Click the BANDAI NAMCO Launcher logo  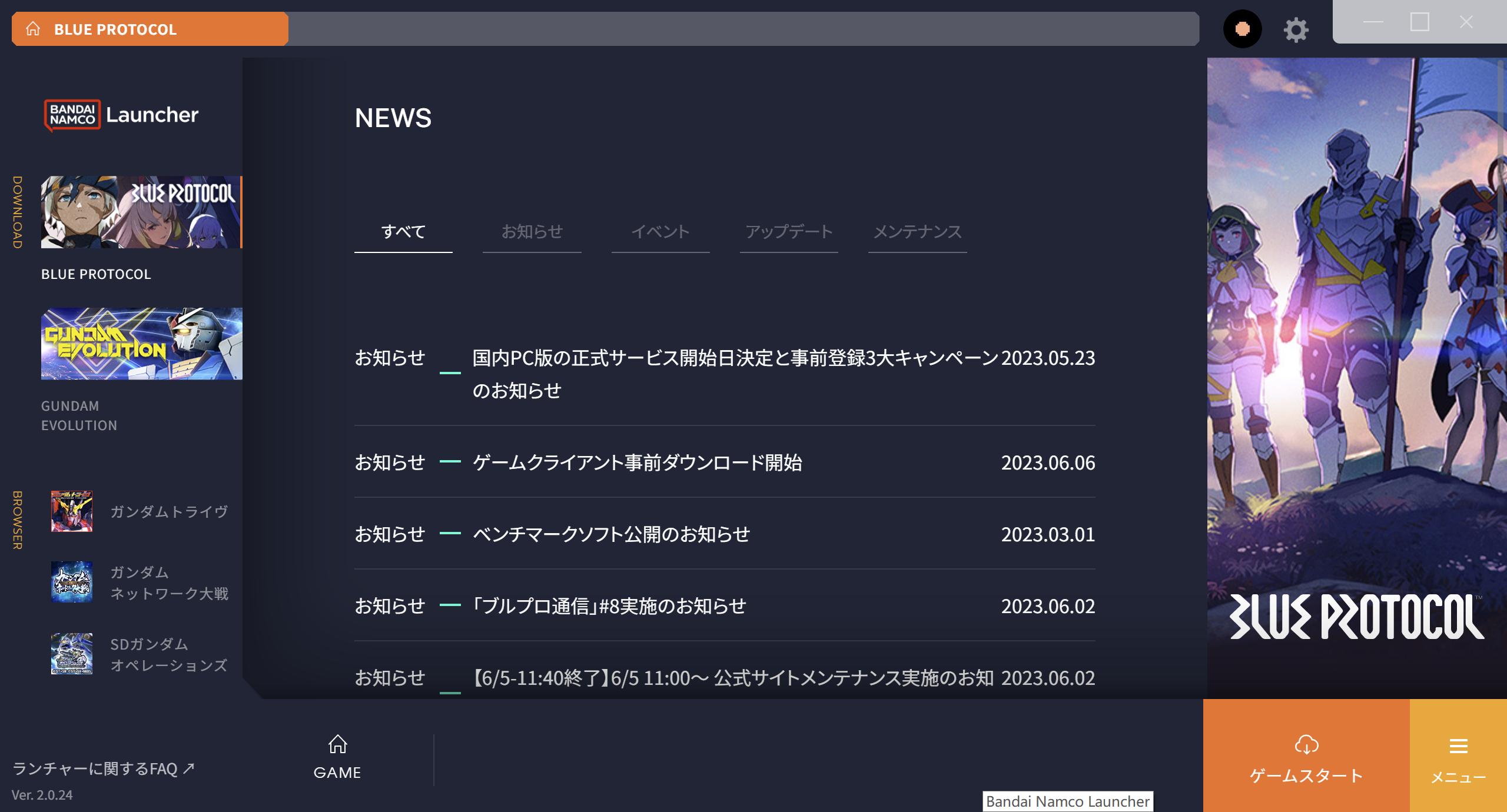pyautogui.click(x=122, y=115)
